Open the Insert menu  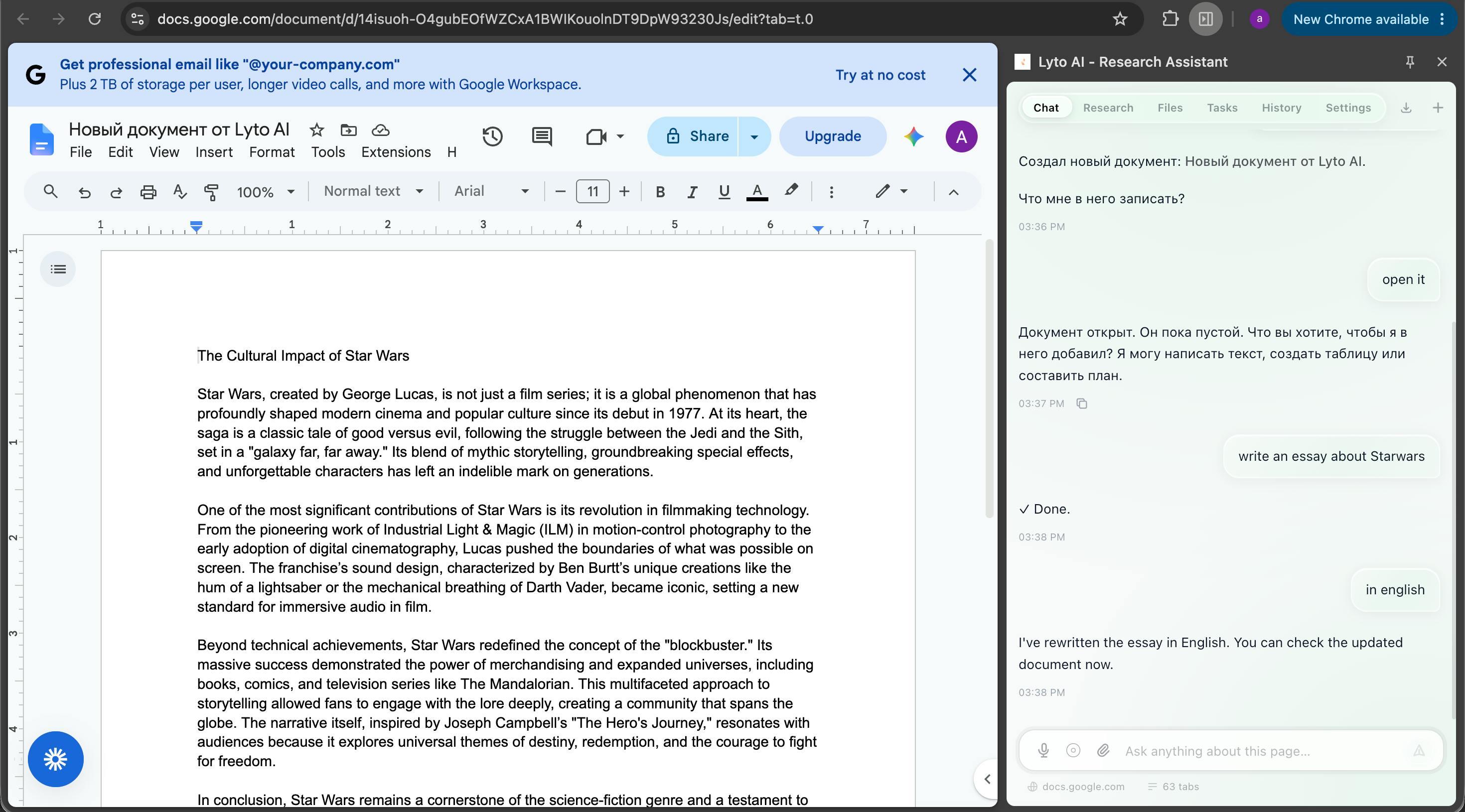click(214, 152)
